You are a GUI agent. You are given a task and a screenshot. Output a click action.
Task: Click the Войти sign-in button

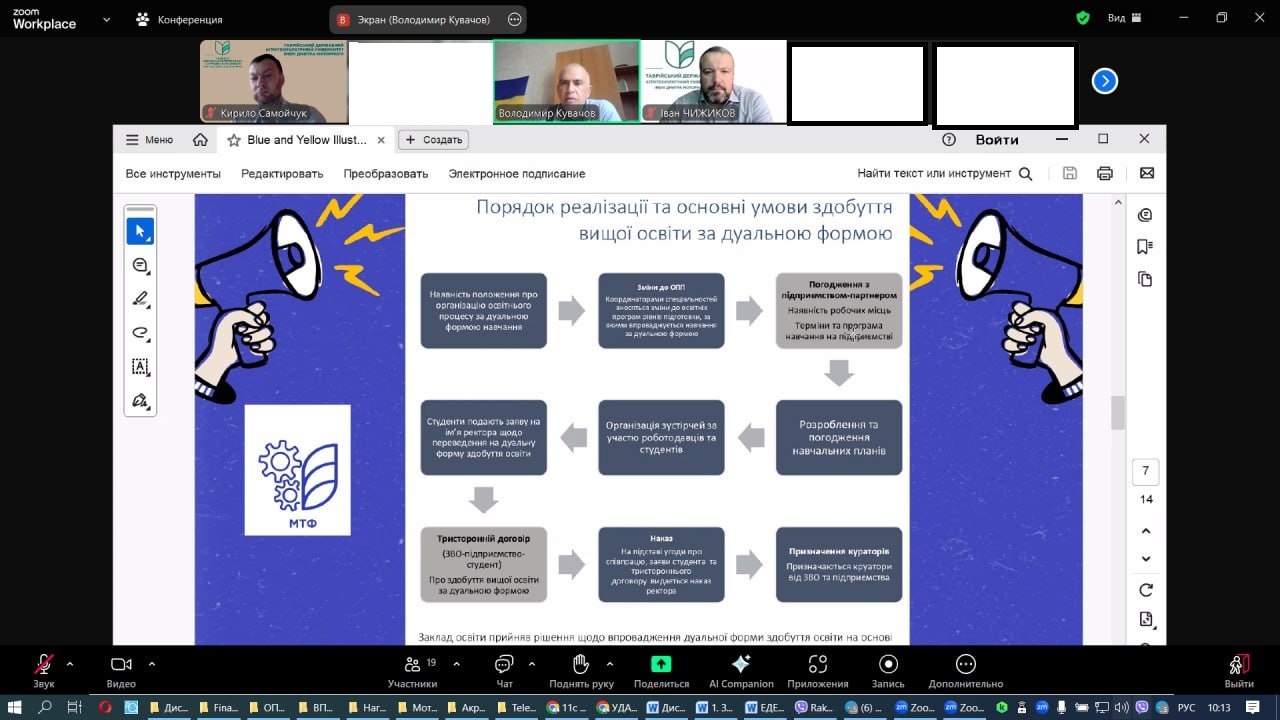pos(997,140)
